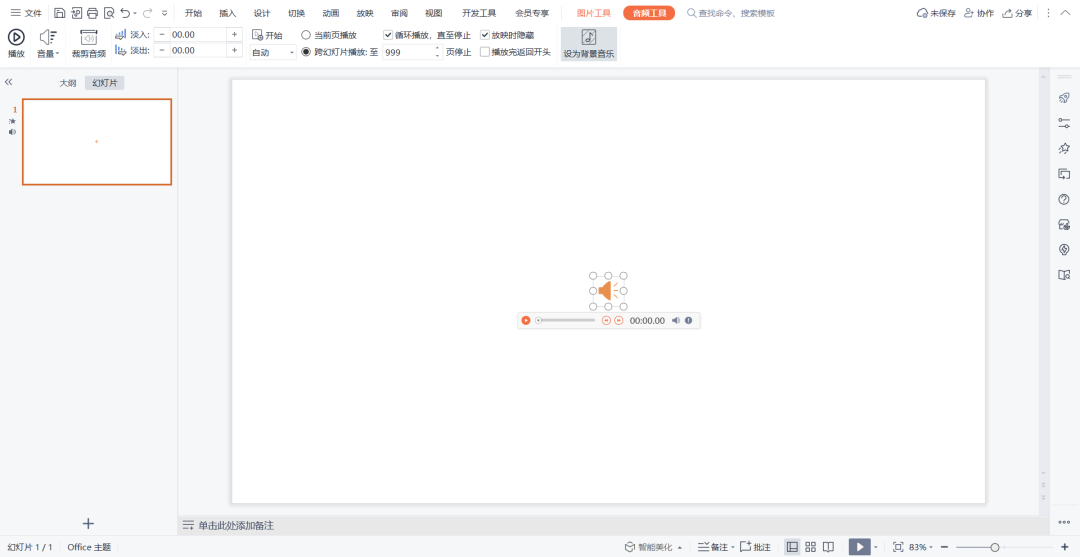Open the properties sliders icon in sidebar
The height and width of the screenshot is (557, 1080).
coord(1064,123)
